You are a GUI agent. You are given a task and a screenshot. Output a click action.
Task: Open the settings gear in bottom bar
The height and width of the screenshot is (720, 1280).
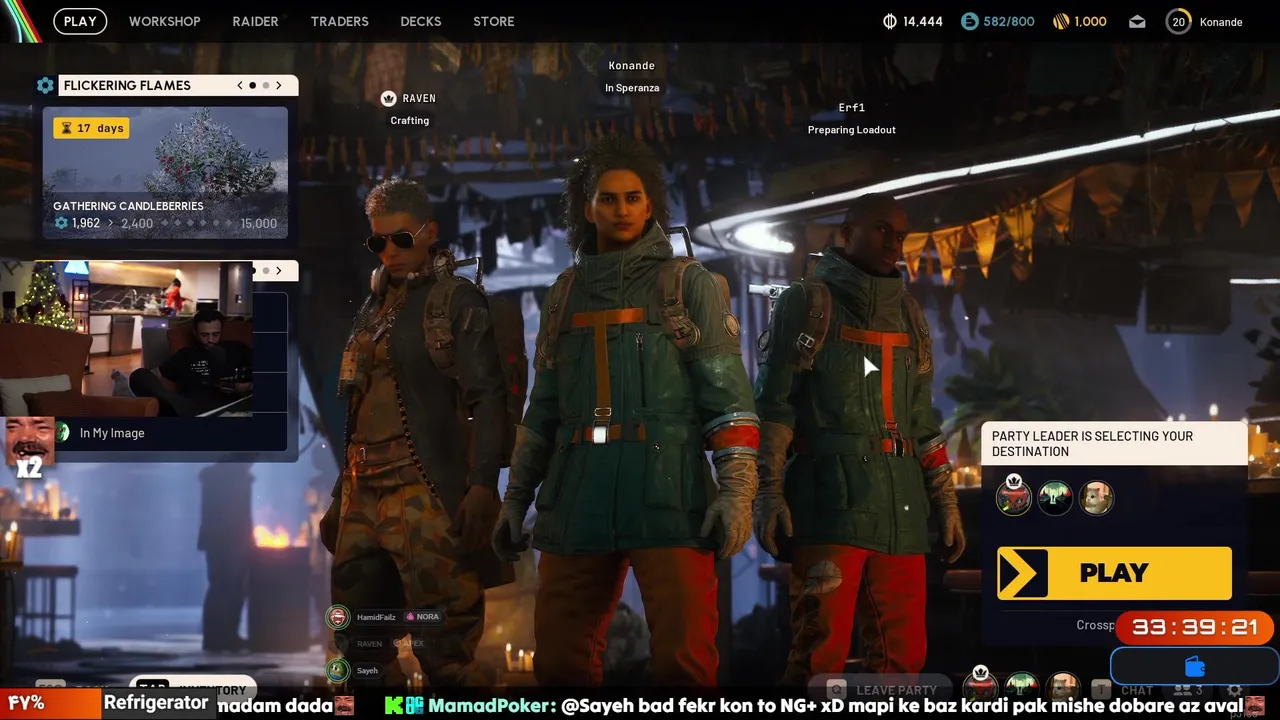(x=1234, y=690)
